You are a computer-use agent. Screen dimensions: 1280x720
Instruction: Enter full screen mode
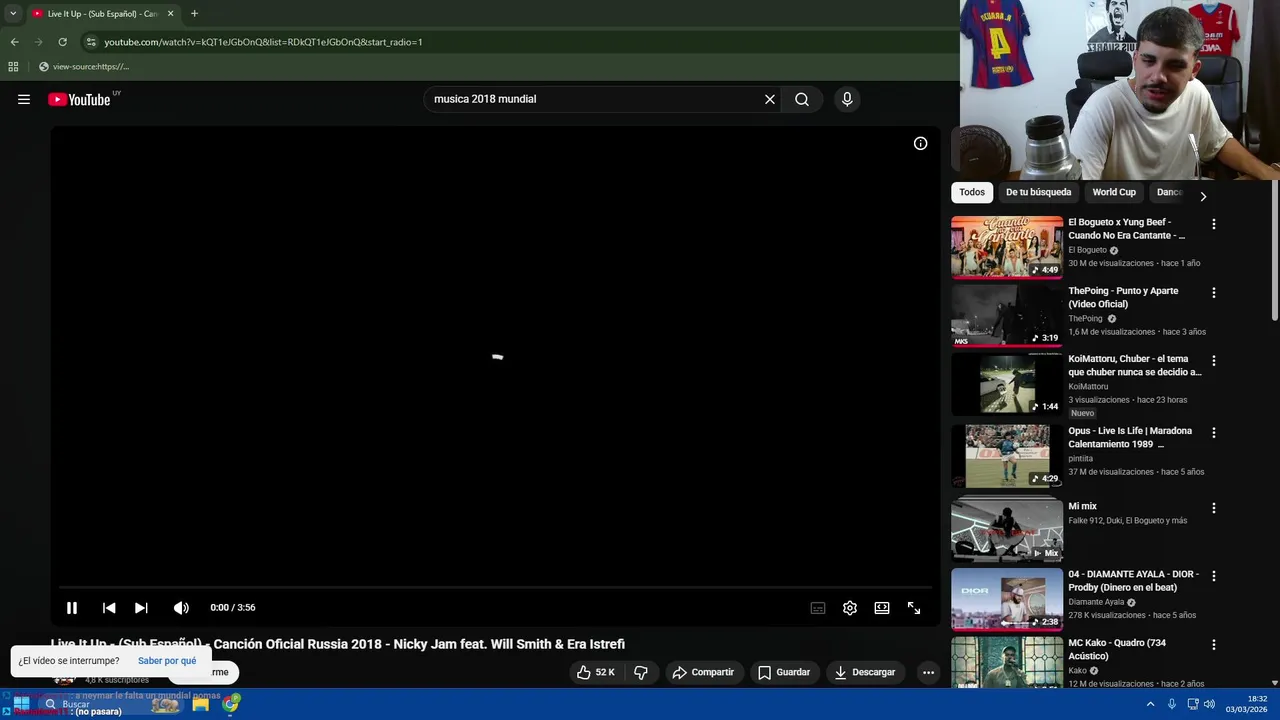click(x=914, y=608)
